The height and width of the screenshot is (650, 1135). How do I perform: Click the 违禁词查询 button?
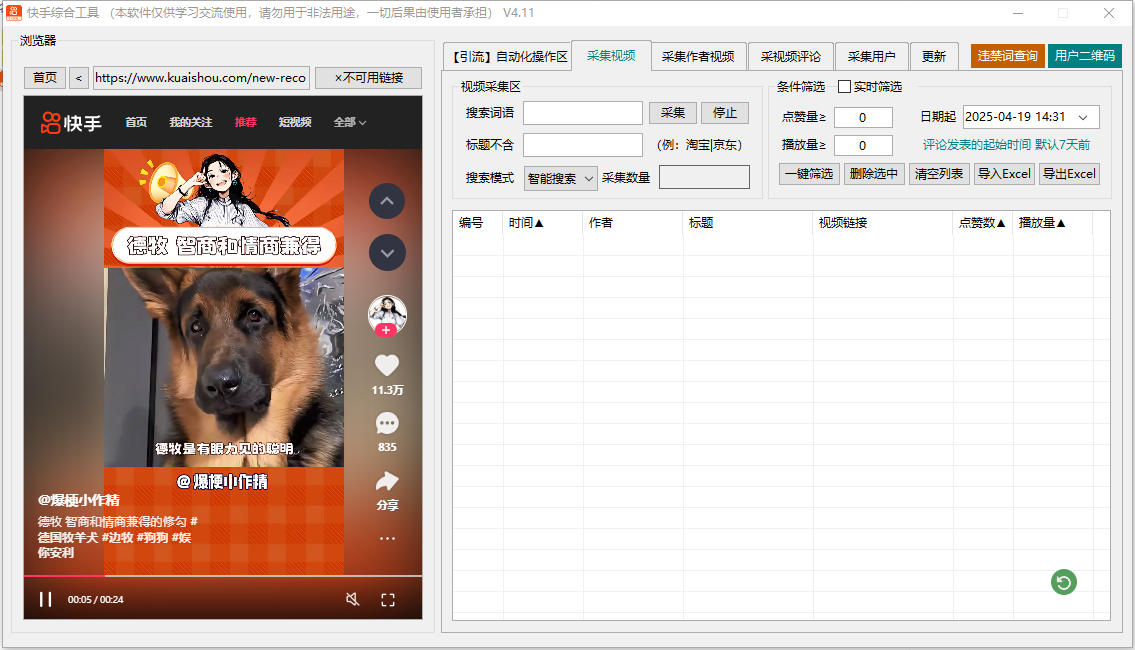coord(1007,56)
